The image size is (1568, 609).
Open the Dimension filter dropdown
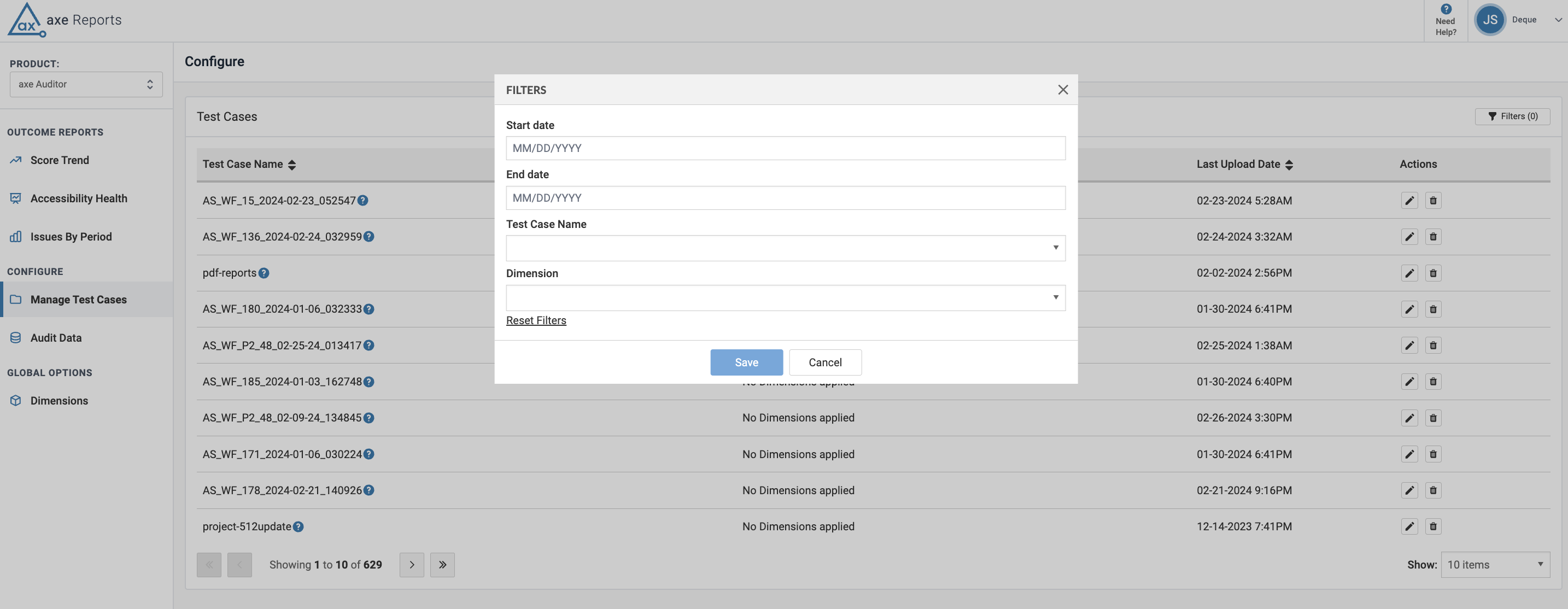[1056, 297]
